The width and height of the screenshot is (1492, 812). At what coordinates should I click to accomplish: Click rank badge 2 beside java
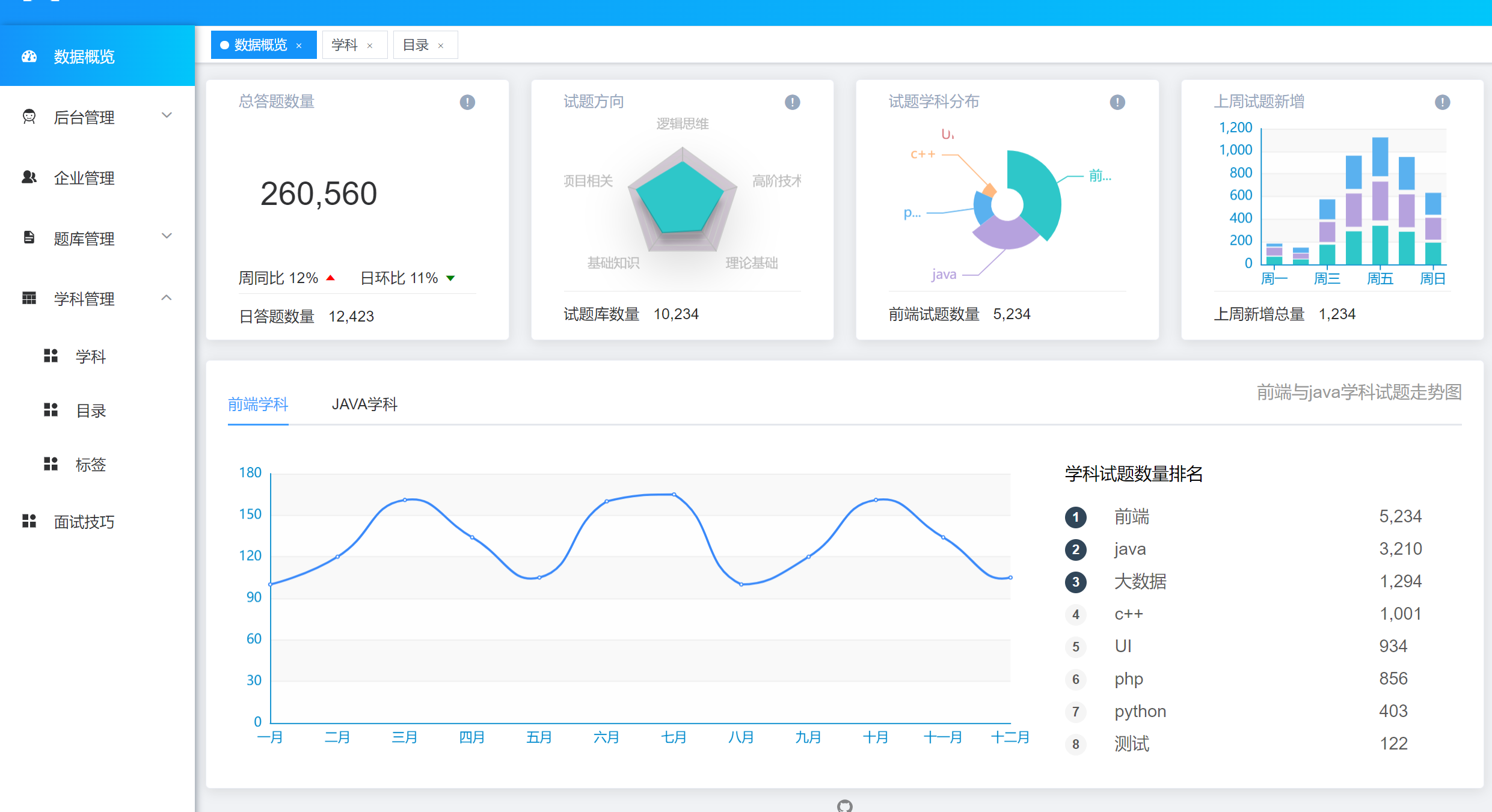pos(1076,549)
